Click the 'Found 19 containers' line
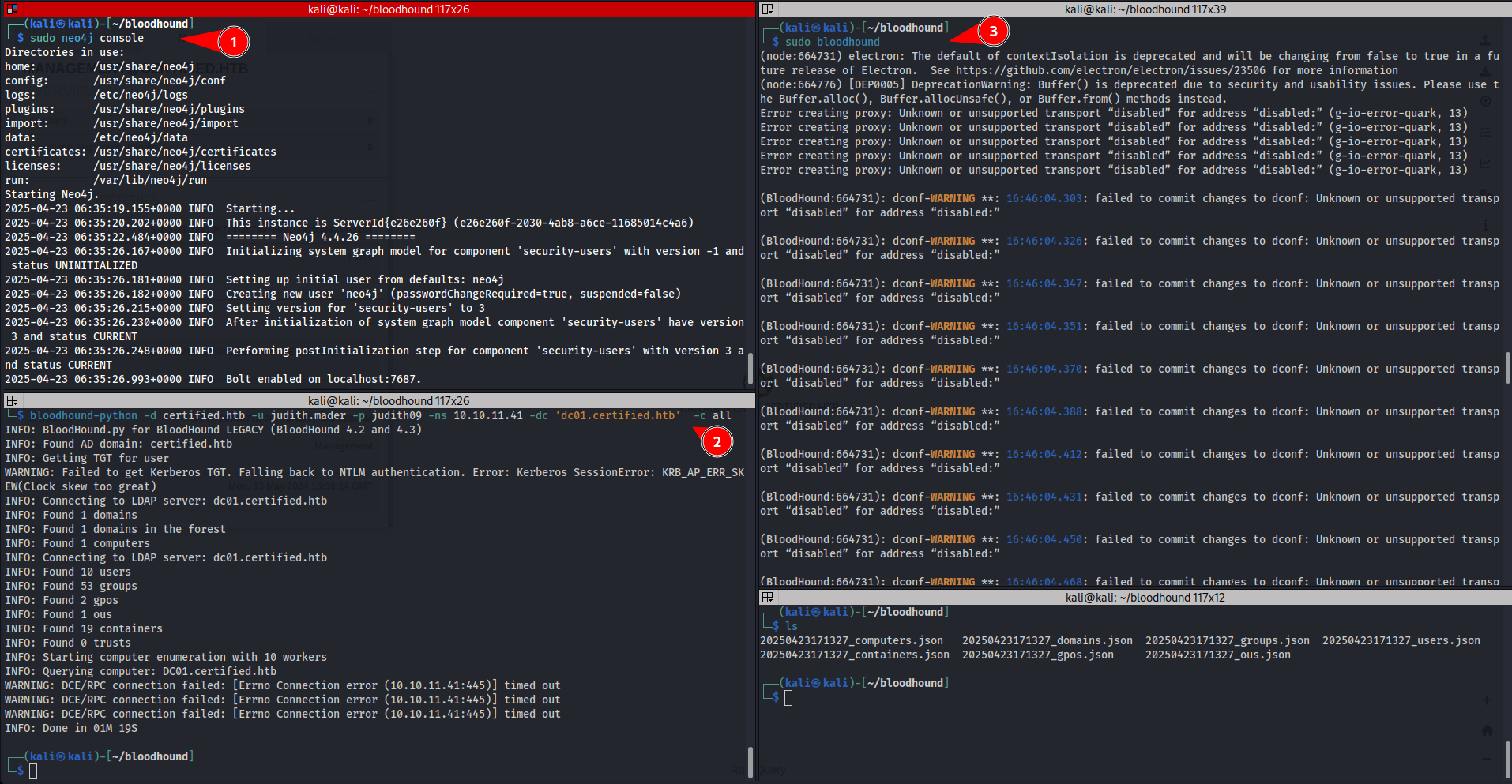1512x784 pixels. pyautogui.click(x=84, y=628)
